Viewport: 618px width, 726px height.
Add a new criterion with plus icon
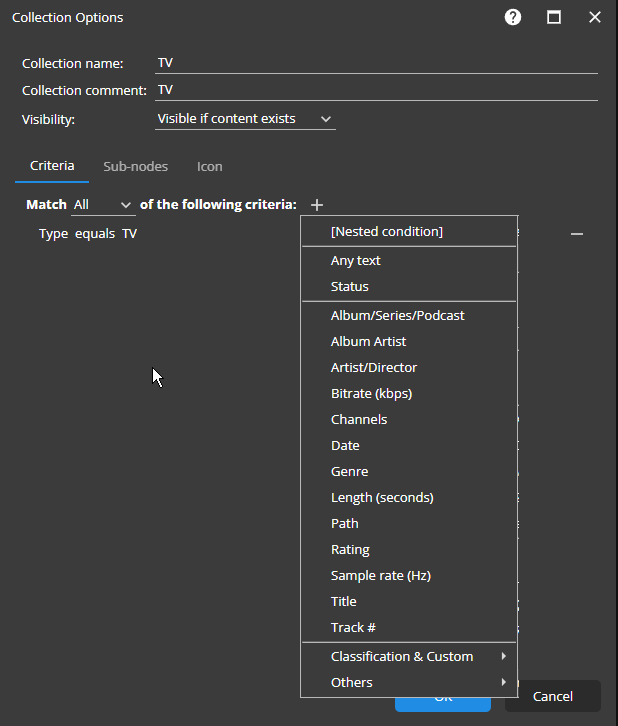click(317, 205)
